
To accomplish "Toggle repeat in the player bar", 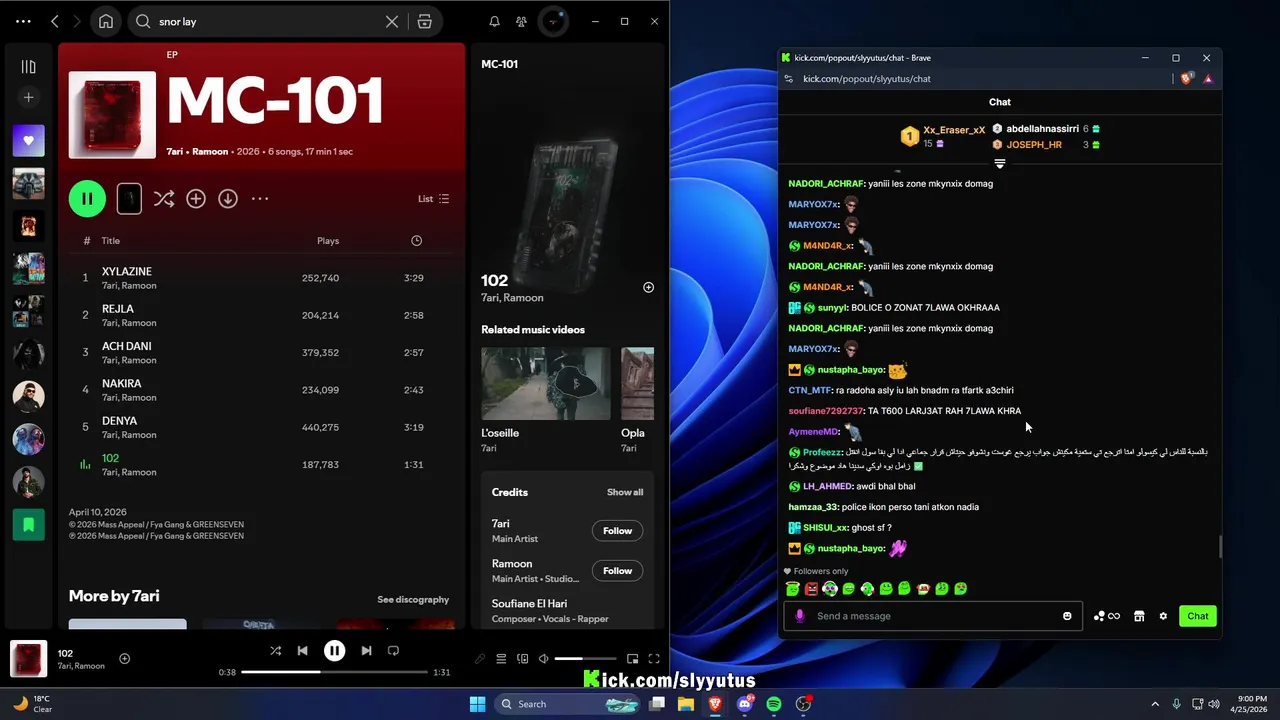I will pos(393,650).
